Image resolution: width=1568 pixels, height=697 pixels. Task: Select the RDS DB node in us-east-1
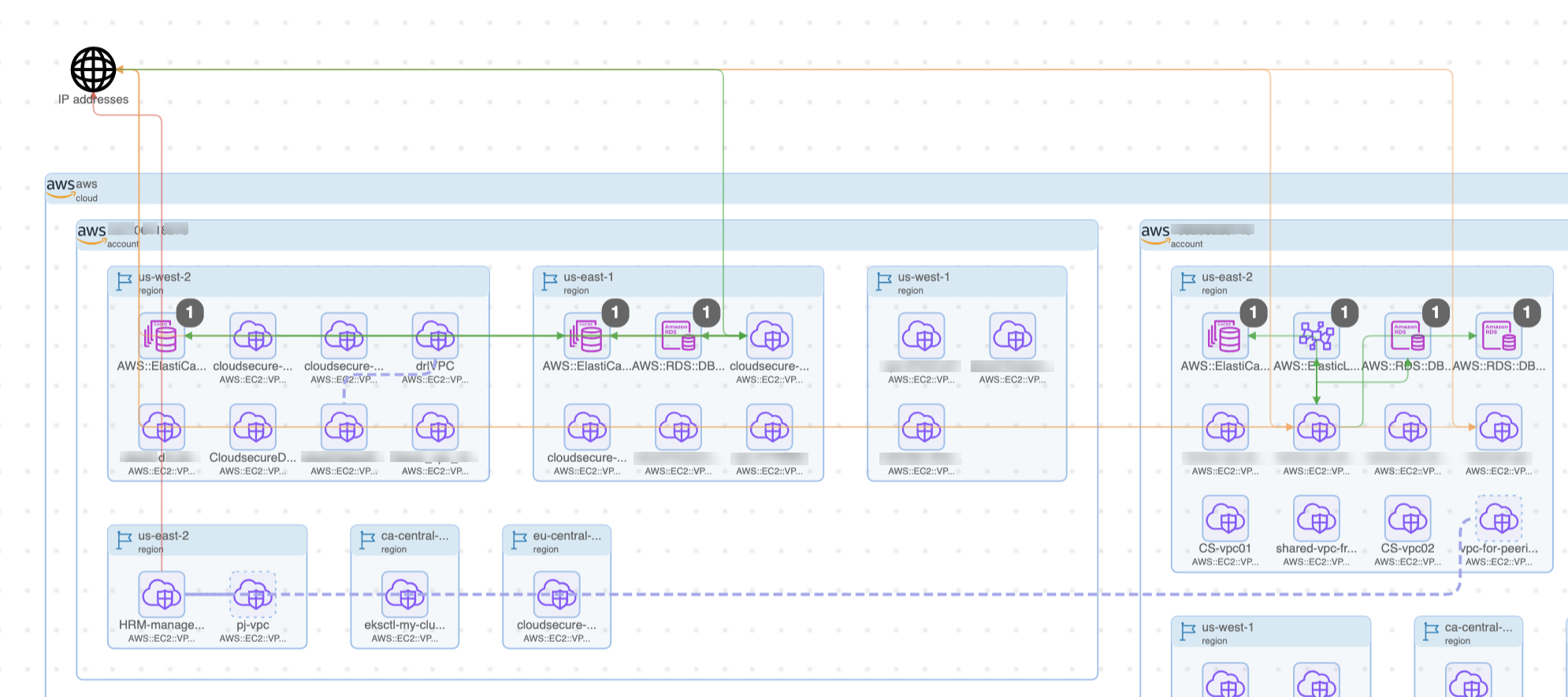[678, 336]
